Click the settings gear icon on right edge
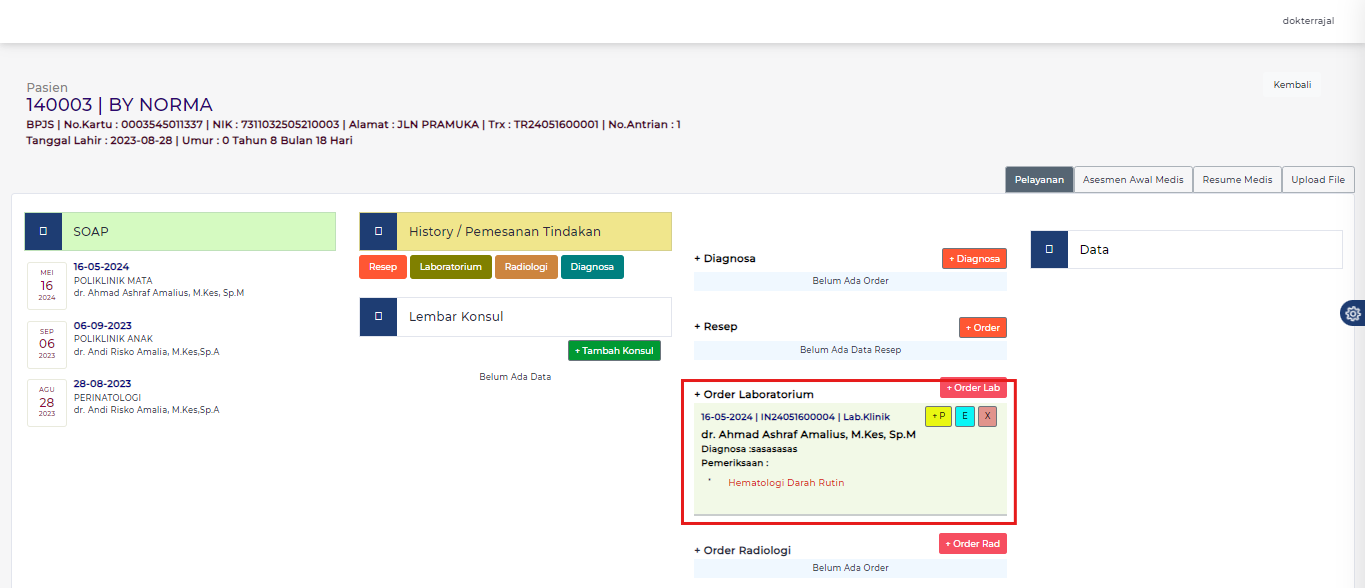The height and width of the screenshot is (588, 1365). (x=1353, y=313)
